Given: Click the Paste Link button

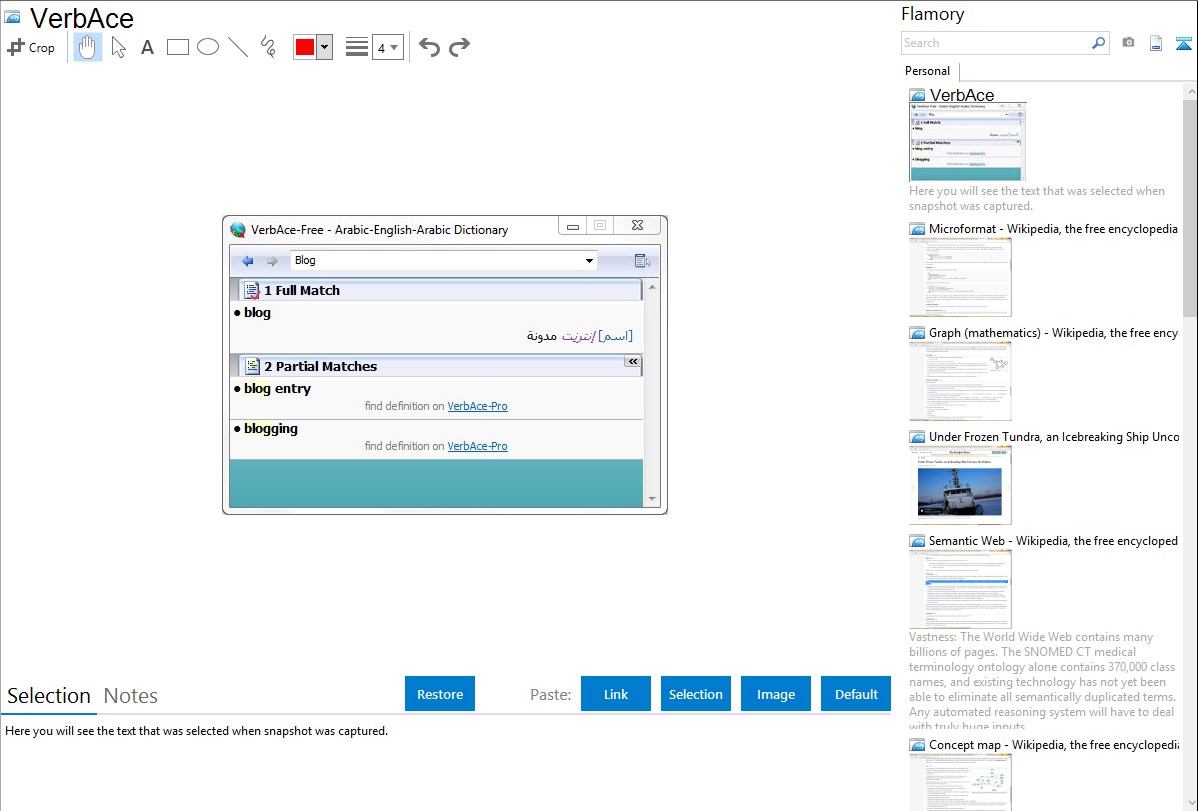Looking at the screenshot, I should pos(616,694).
